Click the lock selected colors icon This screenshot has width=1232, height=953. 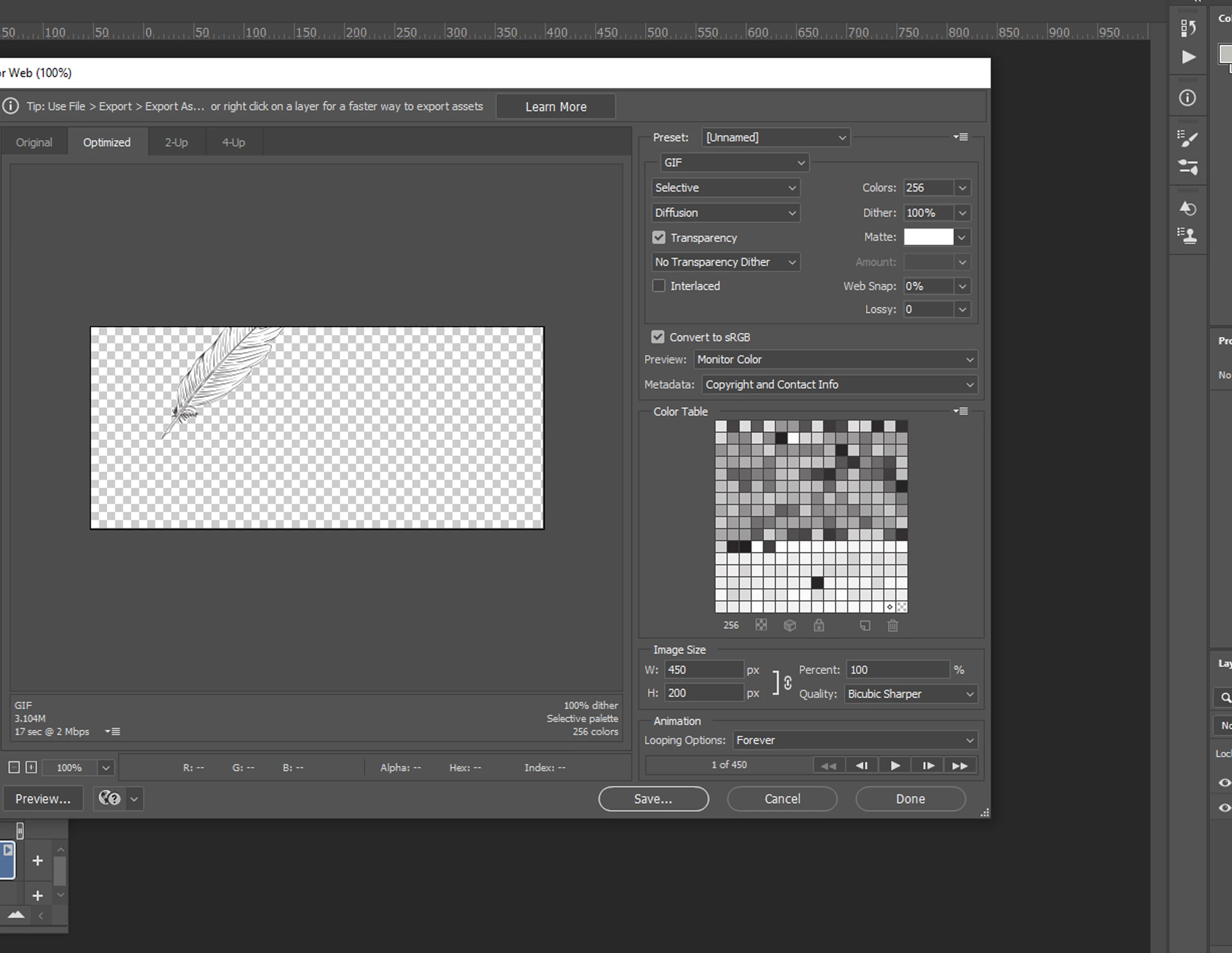tap(818, 625)
